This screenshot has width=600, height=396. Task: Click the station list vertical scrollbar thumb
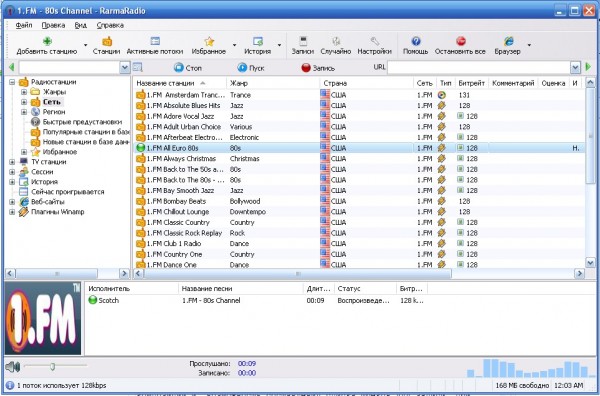pyautogui.click(x=590, y=136)
